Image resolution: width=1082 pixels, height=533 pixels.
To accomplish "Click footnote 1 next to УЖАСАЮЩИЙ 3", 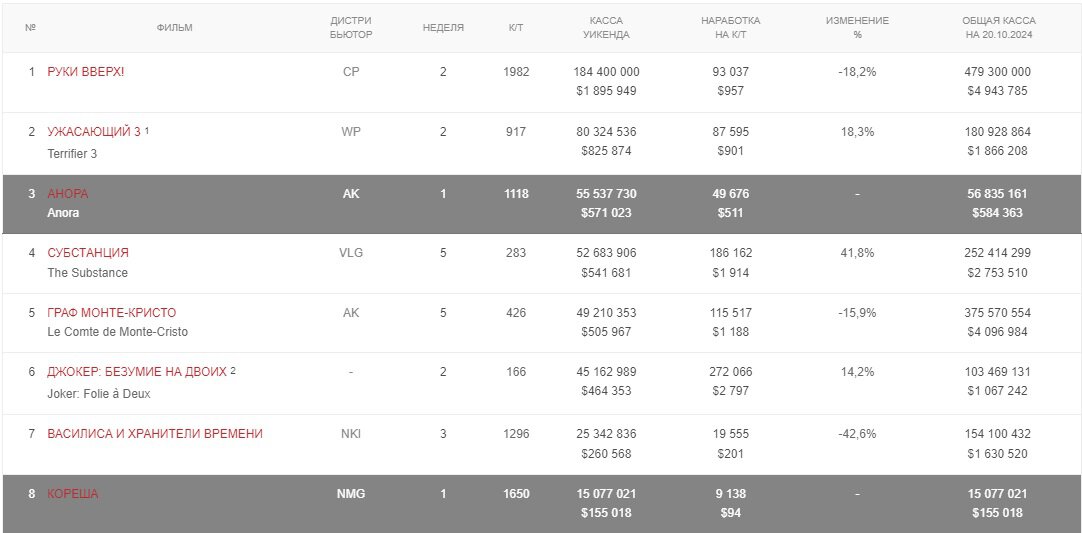I will pos(147,130).
